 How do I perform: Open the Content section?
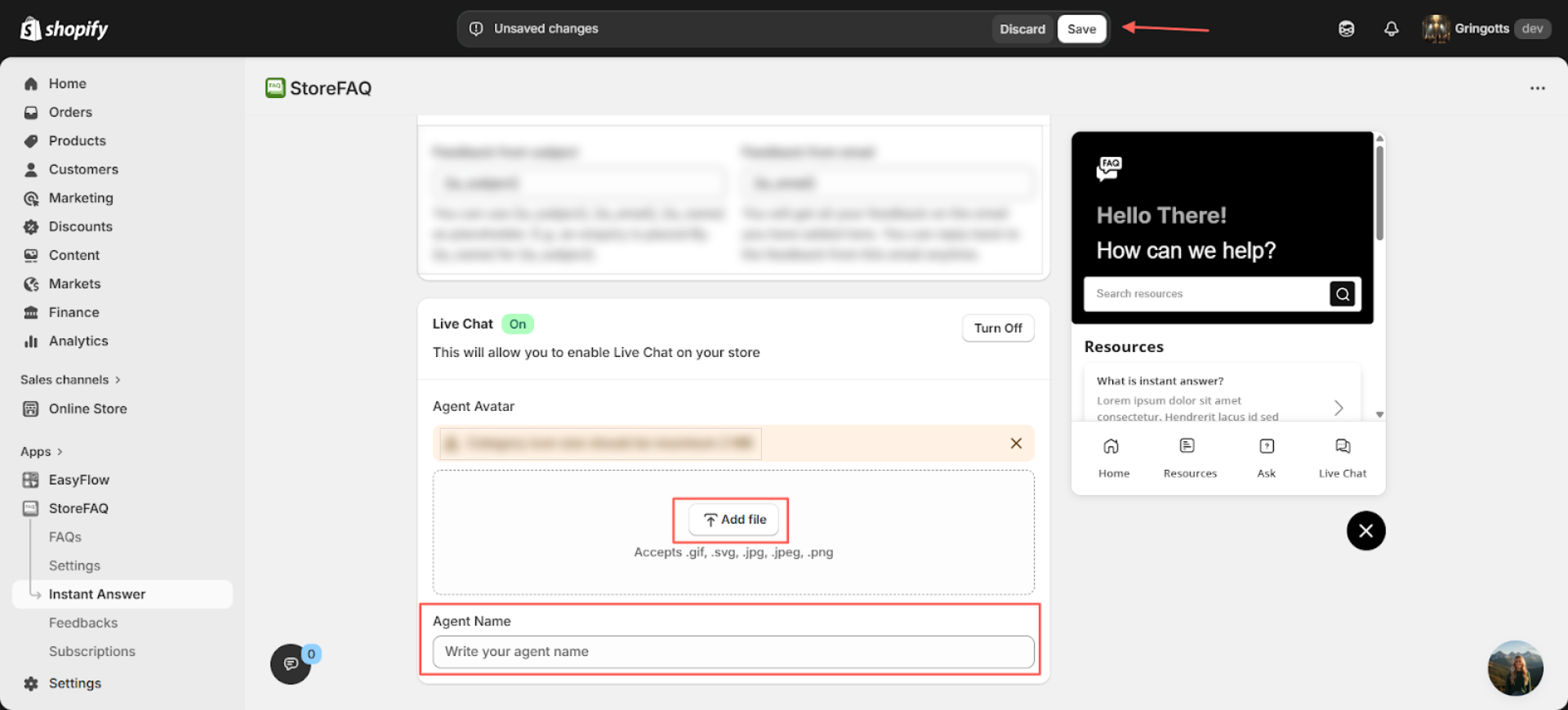click(x=73, y=255)
